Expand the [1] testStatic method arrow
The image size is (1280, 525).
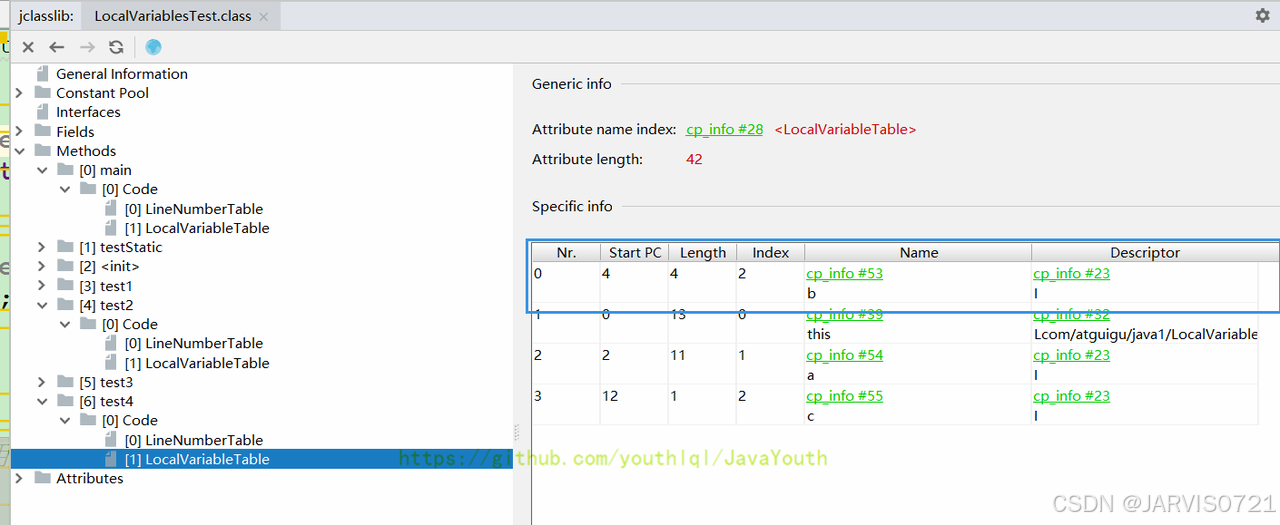[42, 247]
